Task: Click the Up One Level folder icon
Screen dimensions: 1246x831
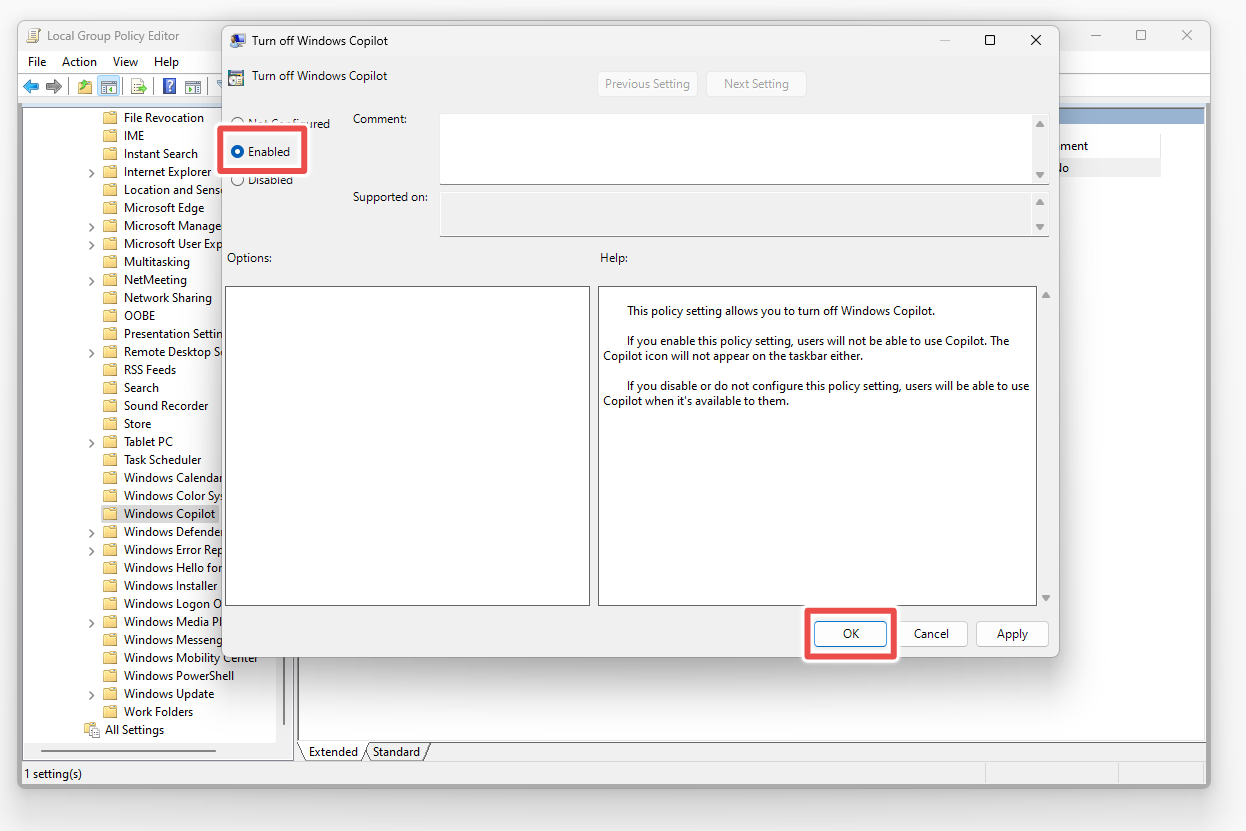Action: coord(85,87)
